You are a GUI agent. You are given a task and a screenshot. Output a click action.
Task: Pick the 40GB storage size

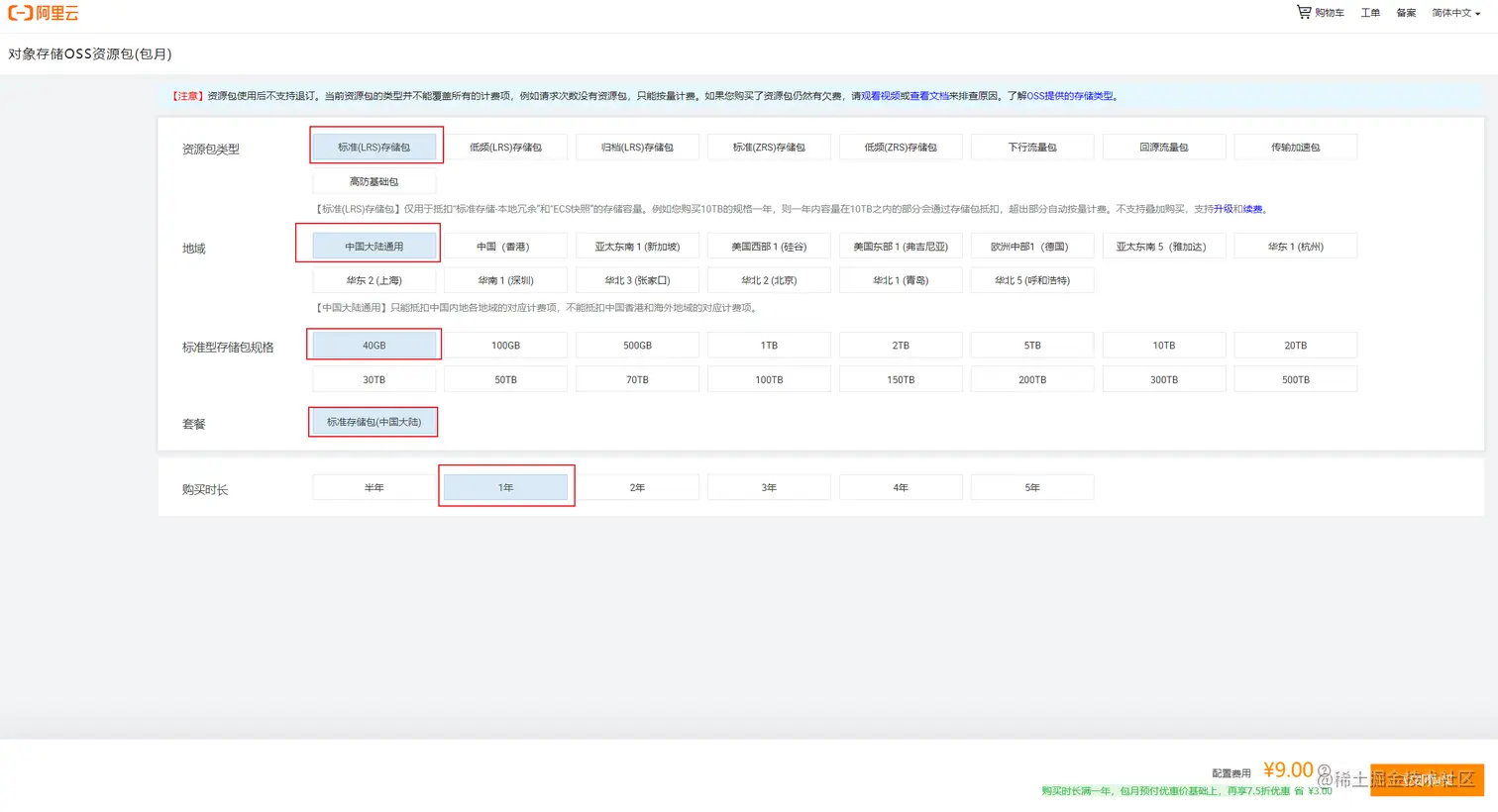click(374, 345)
